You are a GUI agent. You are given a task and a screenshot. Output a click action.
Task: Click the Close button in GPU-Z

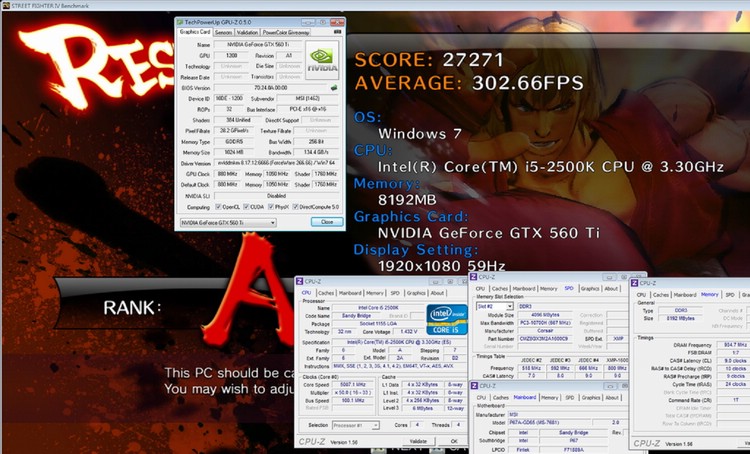(x=327, y=222)
